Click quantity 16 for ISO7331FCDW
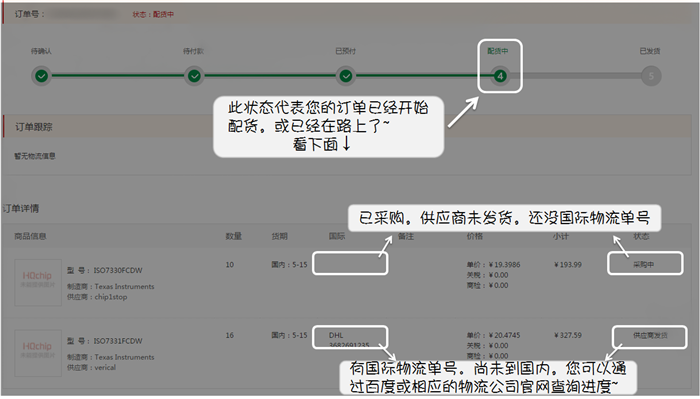700x399 pixels. pos(229,335)
